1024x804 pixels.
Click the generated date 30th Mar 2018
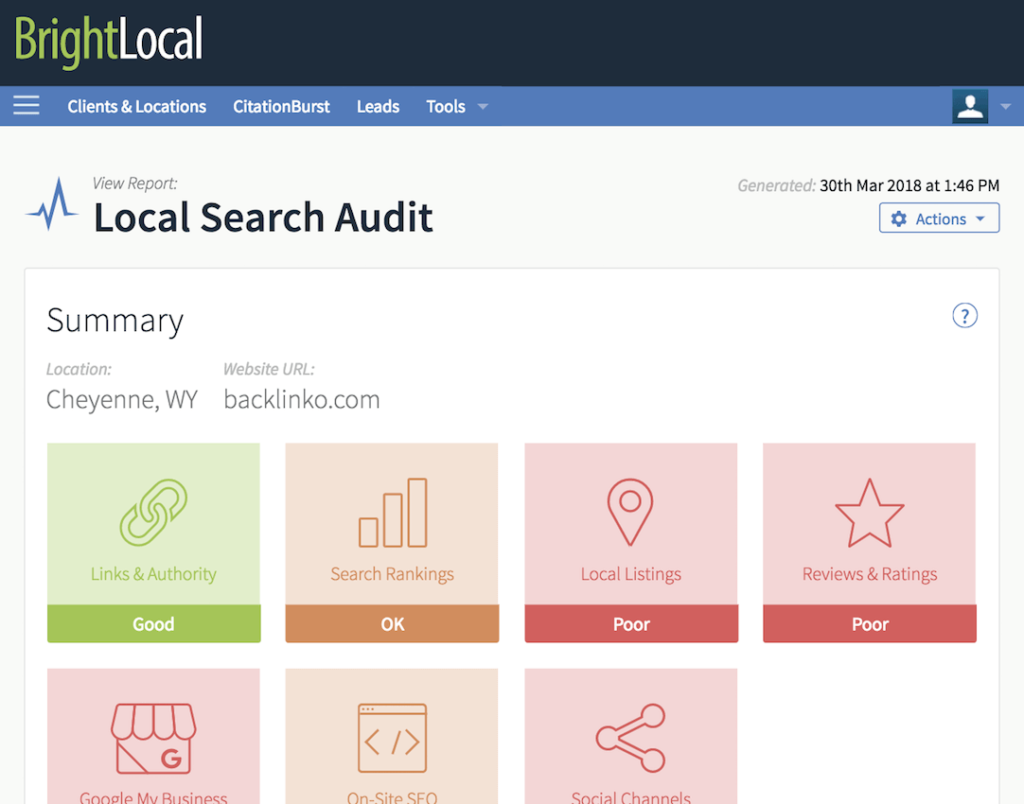coord(909,185)
